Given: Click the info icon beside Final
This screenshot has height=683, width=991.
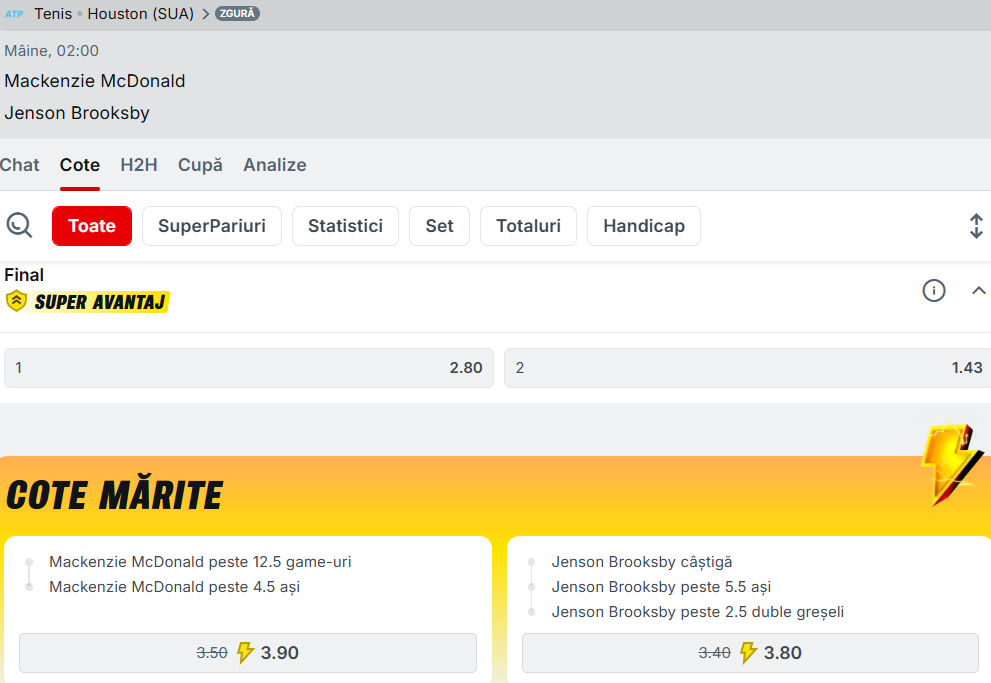Looking at the screenshot, I should point(933,291).
